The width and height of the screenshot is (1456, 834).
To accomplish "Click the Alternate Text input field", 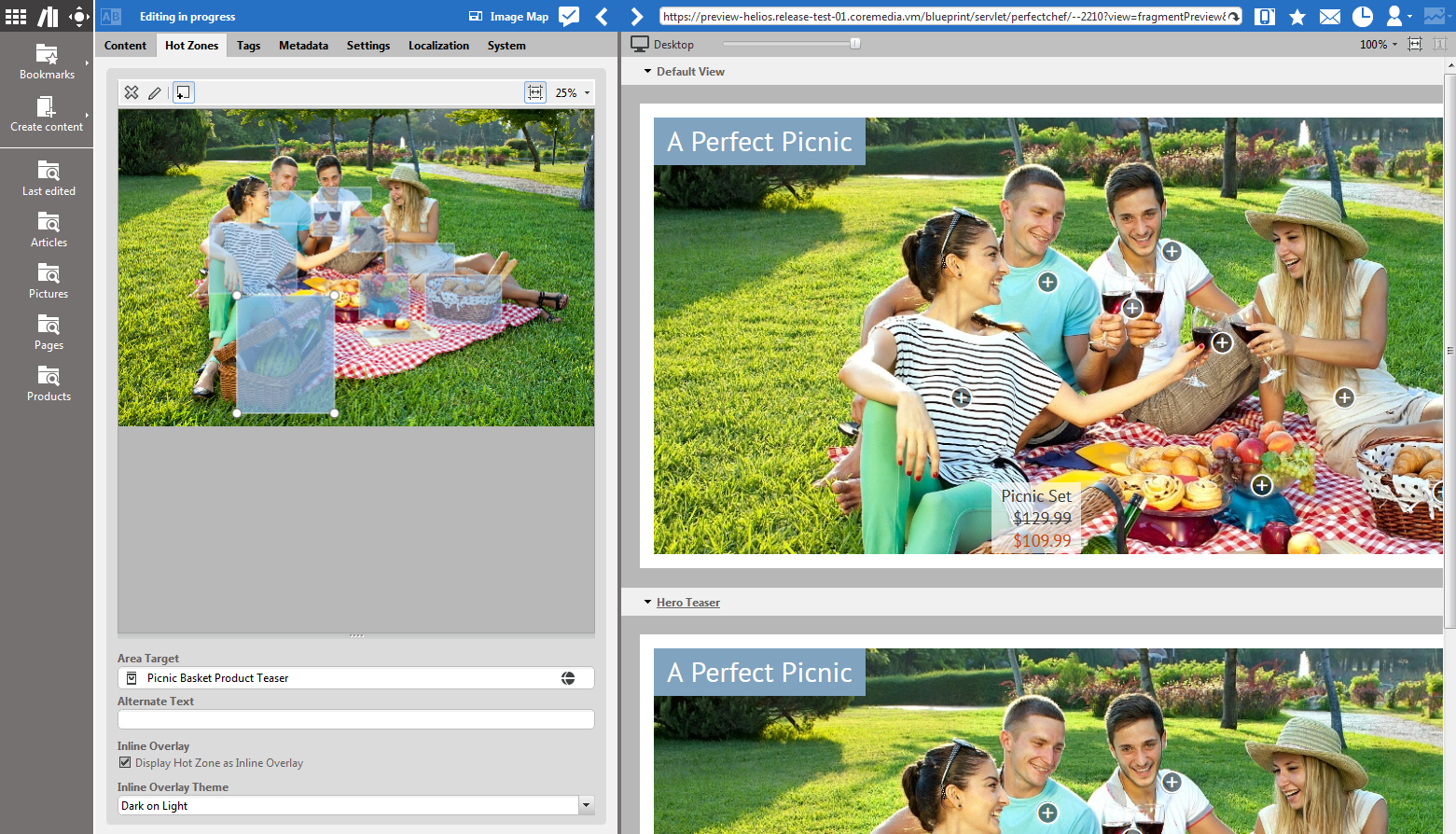I will click(355, 719).
